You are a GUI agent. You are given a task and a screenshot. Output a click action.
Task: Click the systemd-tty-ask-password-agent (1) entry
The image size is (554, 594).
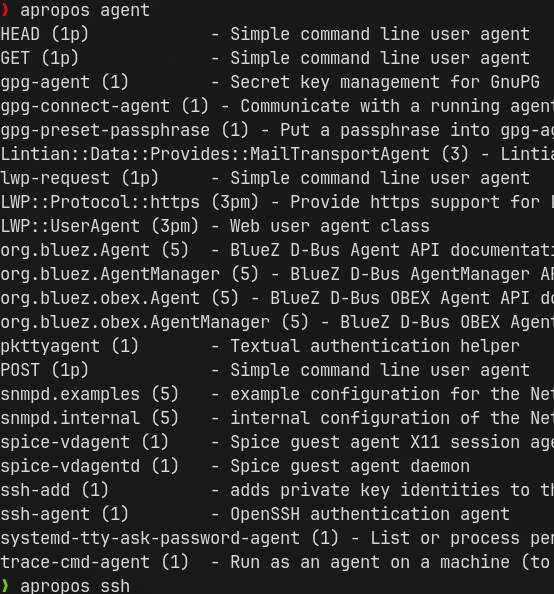[x=169, y=538]
